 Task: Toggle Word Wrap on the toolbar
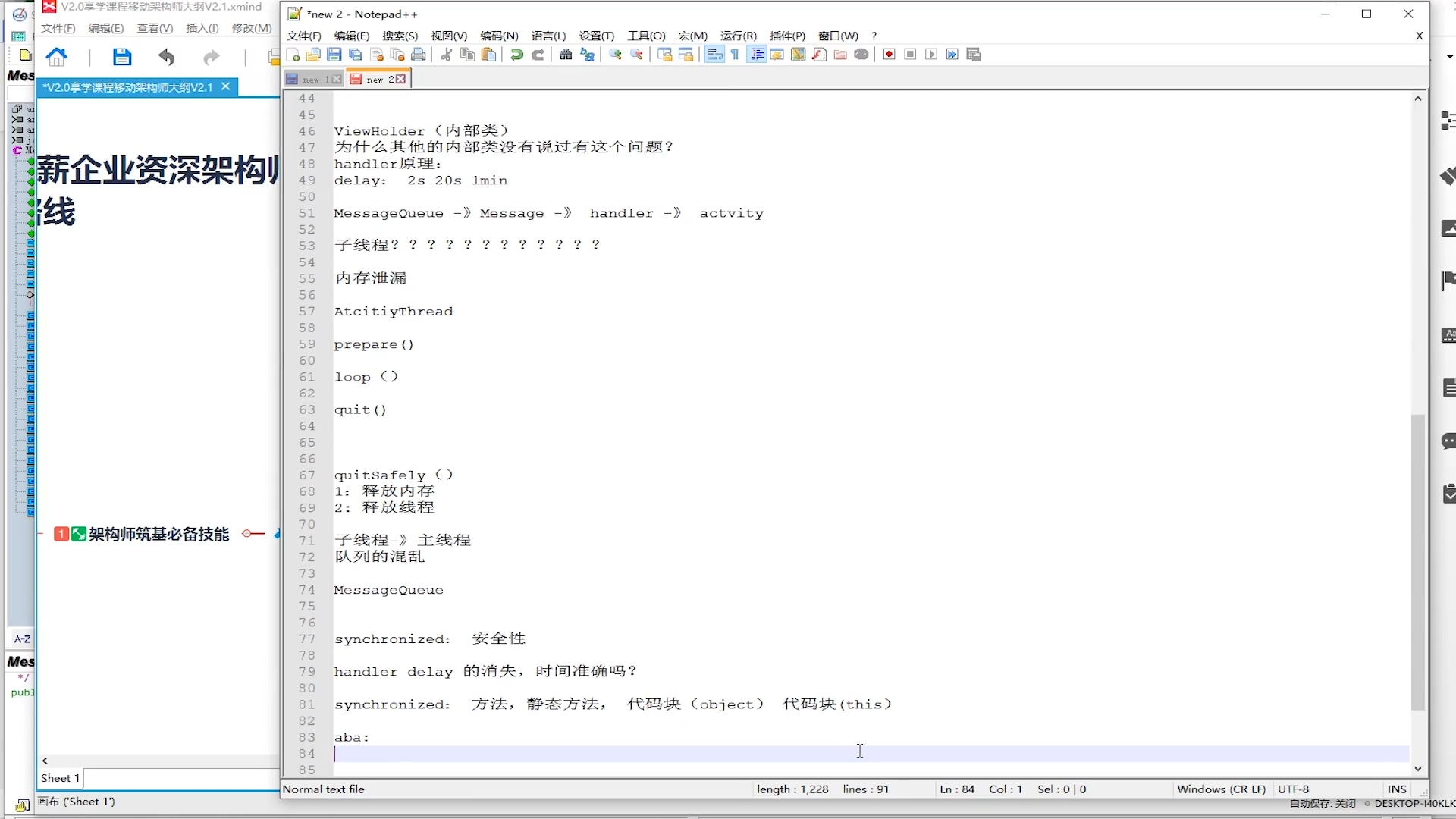point(714,55)
